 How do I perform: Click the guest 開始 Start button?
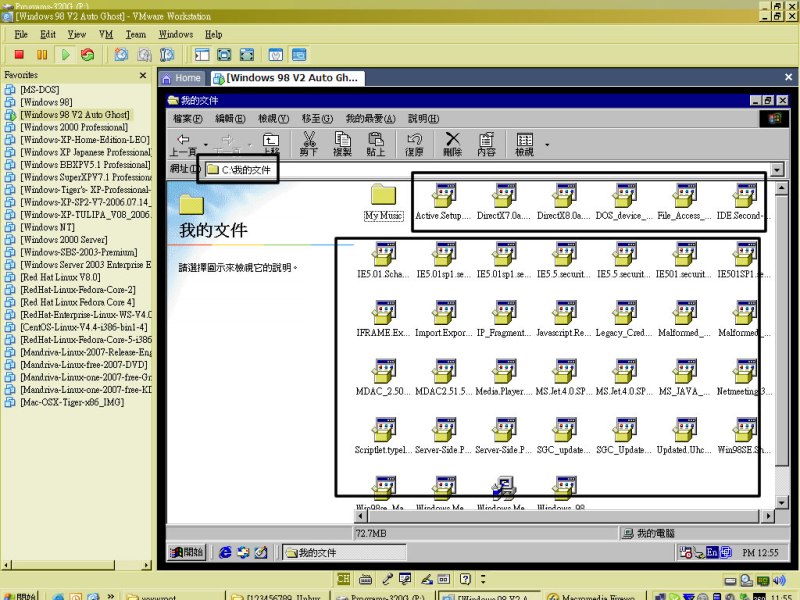click(187, 552)
